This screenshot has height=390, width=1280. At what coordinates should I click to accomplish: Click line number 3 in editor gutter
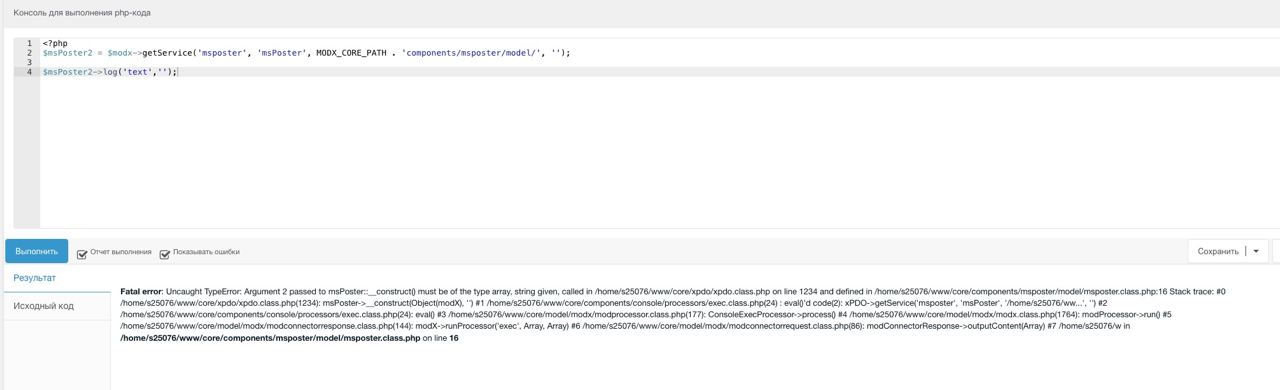[30, 62]
